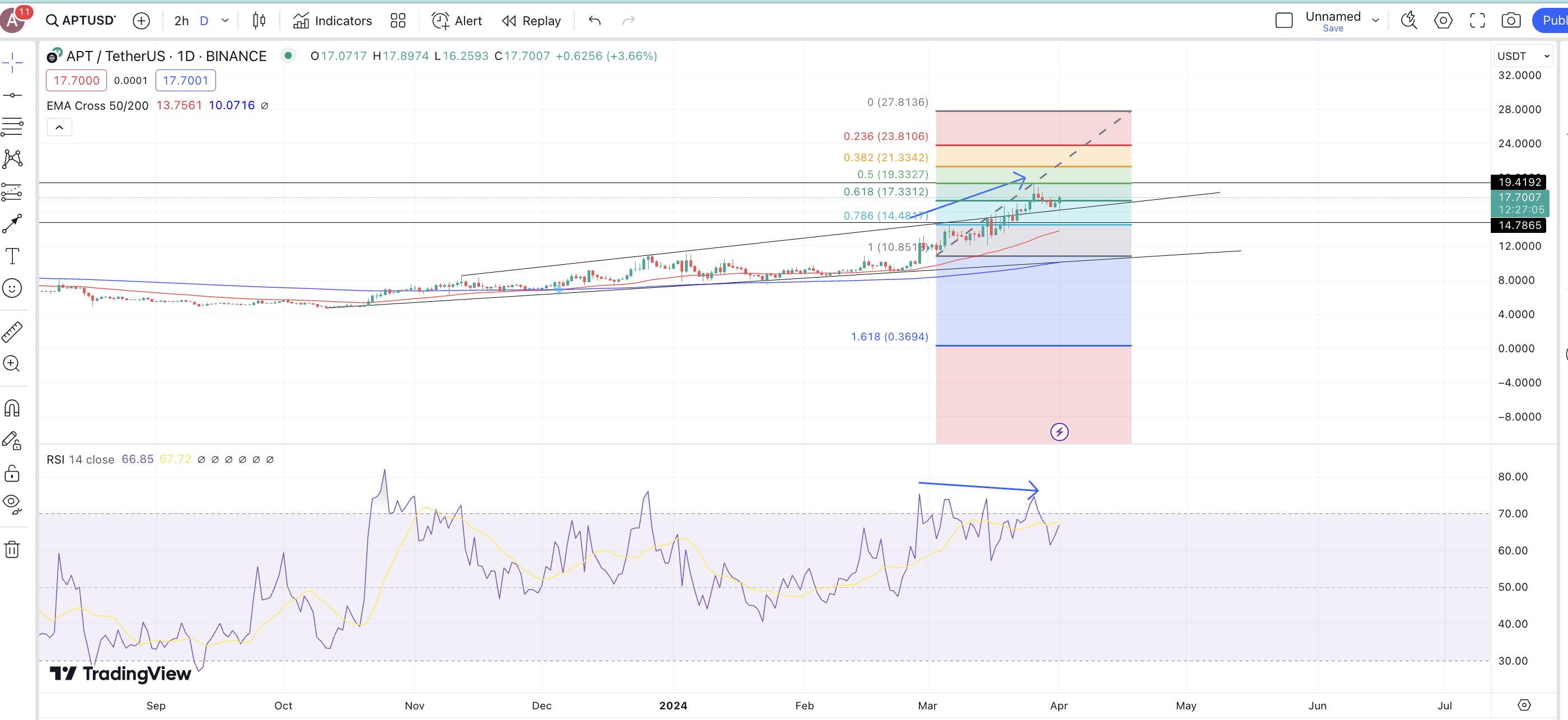Open the Indicators menu
Image resolution: width=1568 pixels, height=720 pixels.
[332, 21]
